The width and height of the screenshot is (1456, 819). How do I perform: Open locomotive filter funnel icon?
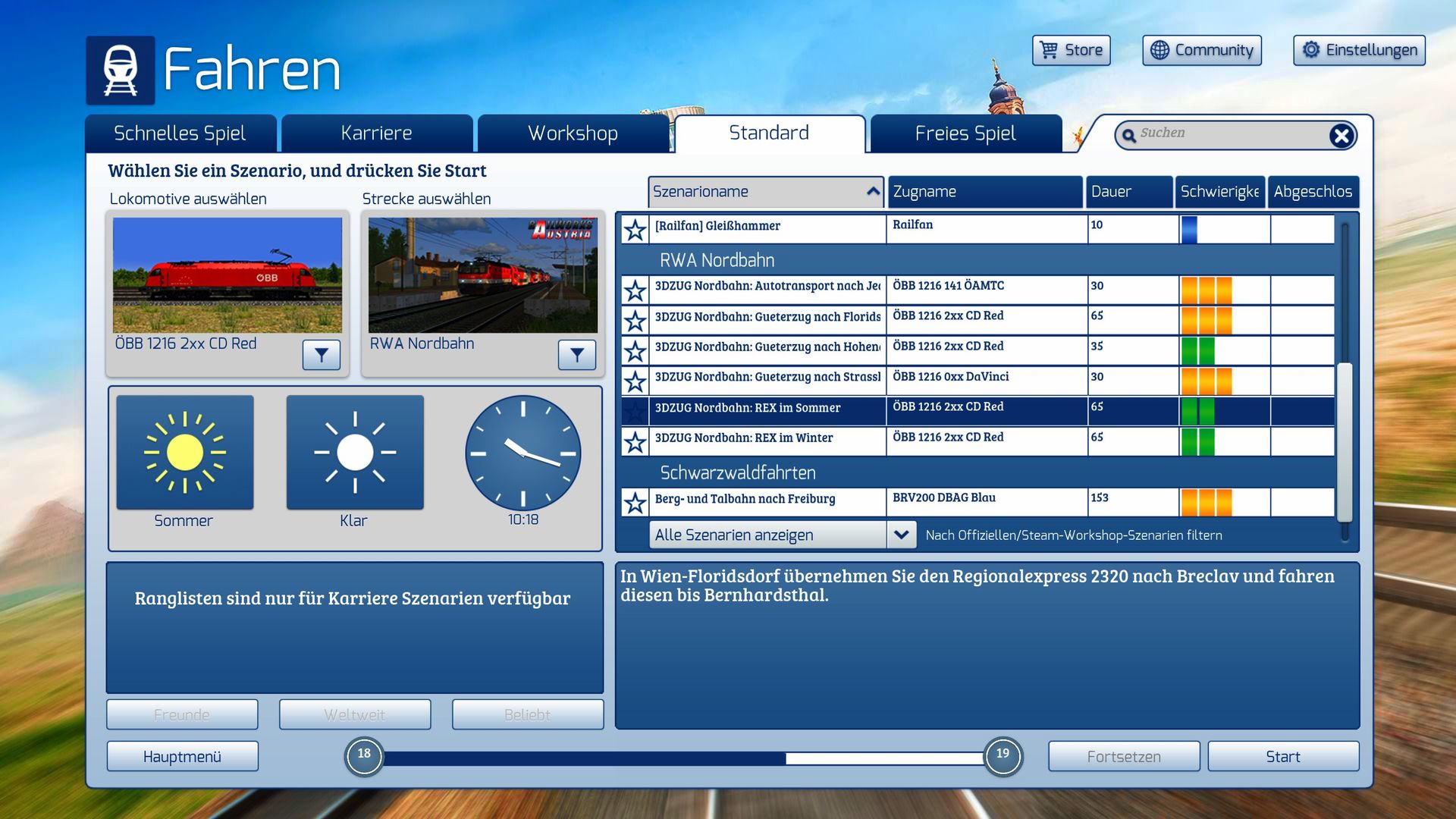click(x=321, y=354)
